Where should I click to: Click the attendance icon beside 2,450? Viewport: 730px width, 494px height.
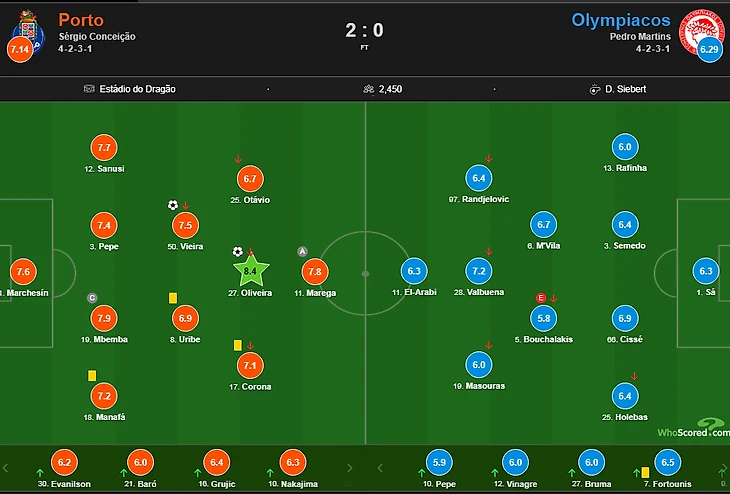click(x=369, y=89)
